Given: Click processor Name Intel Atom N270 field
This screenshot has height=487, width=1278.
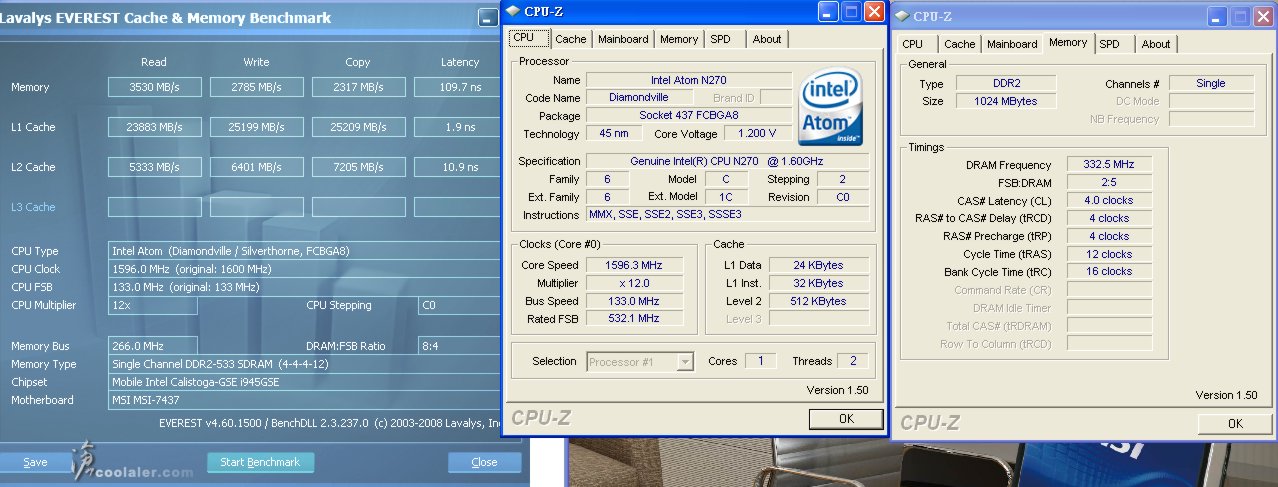Looking at the screenshot, I should pos(689,80).
